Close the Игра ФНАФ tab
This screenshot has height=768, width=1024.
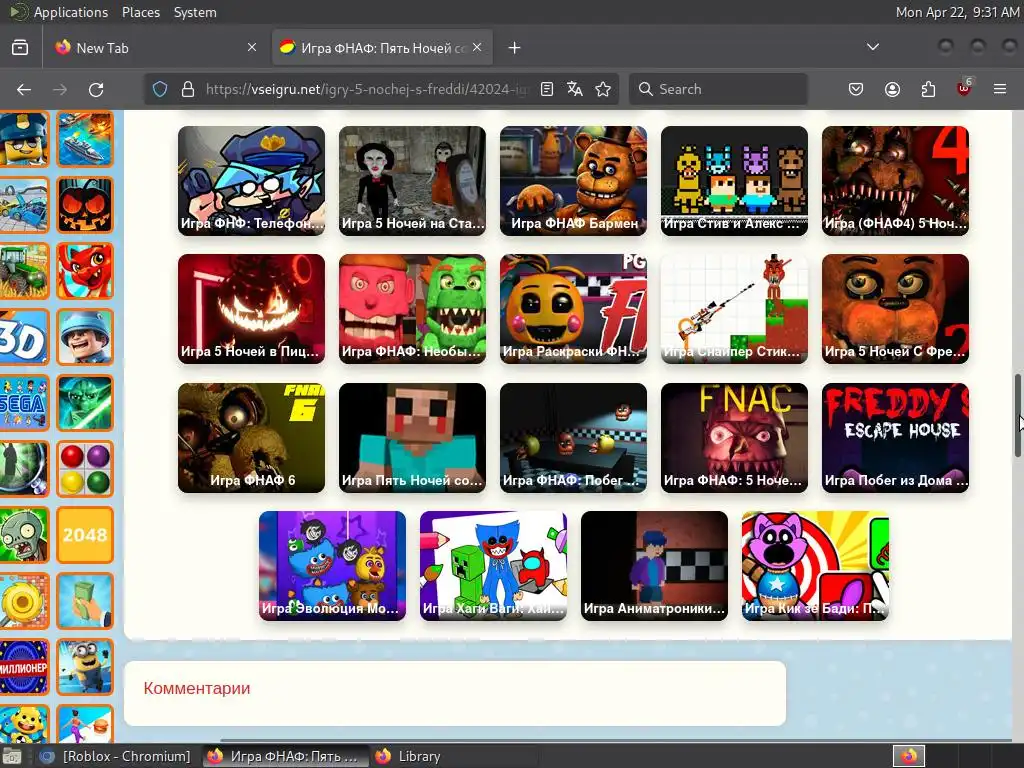coord(477,47)
